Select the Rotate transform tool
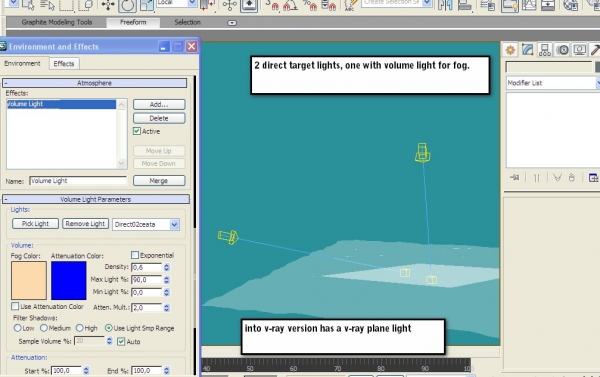600x377 pixels. (127, 5)
